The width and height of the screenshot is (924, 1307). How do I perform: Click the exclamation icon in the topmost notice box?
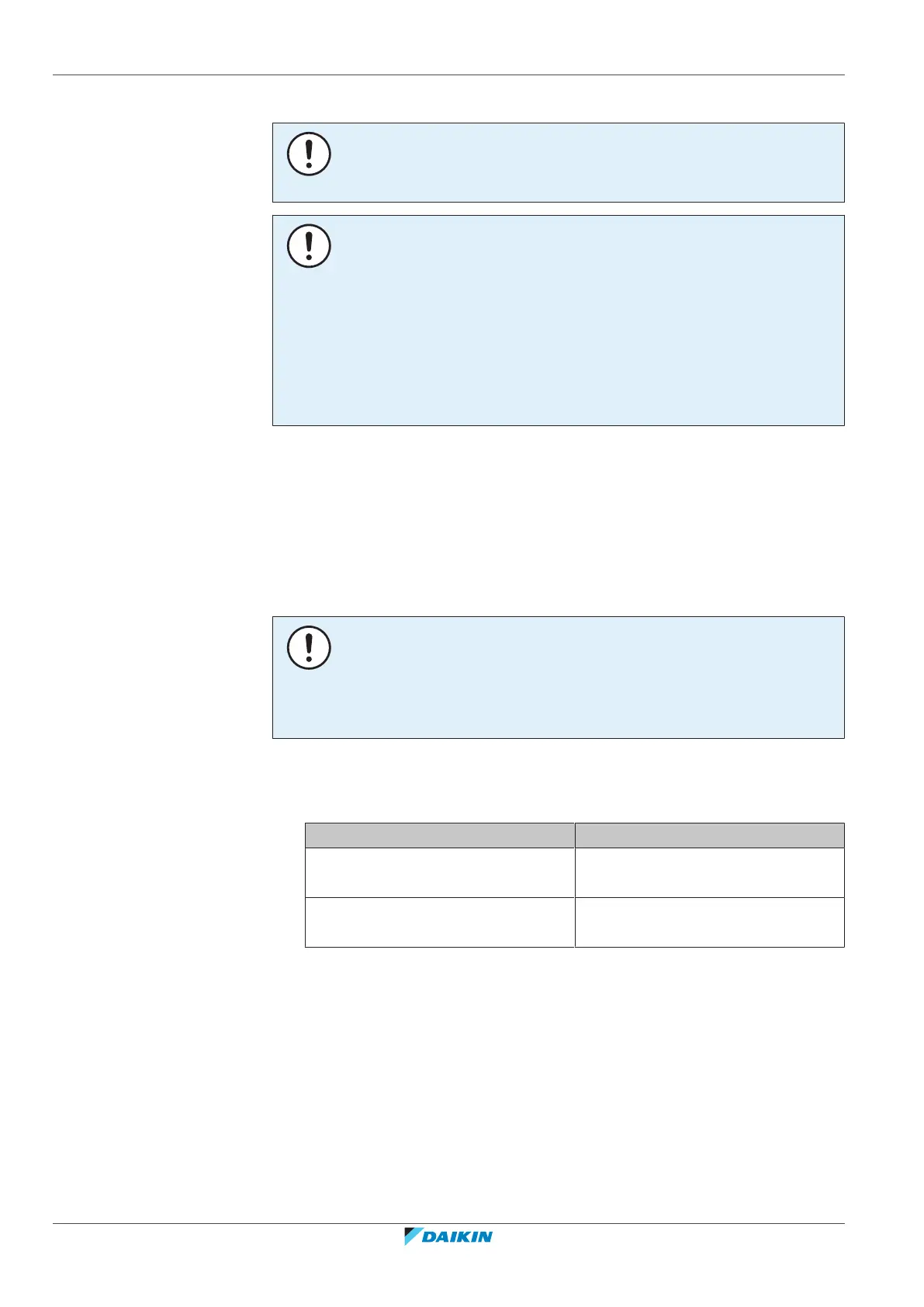click(x=309, y=154)
